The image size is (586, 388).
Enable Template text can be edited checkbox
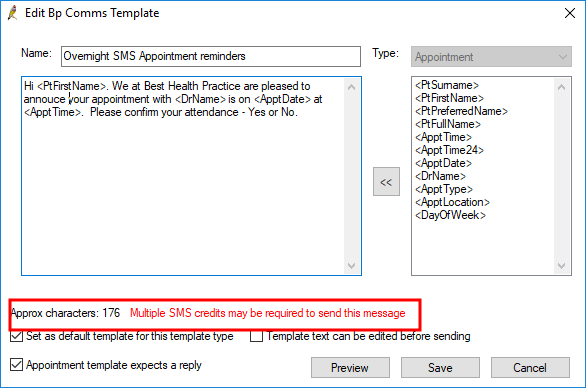pyautogui.click(x=256, y=336)
